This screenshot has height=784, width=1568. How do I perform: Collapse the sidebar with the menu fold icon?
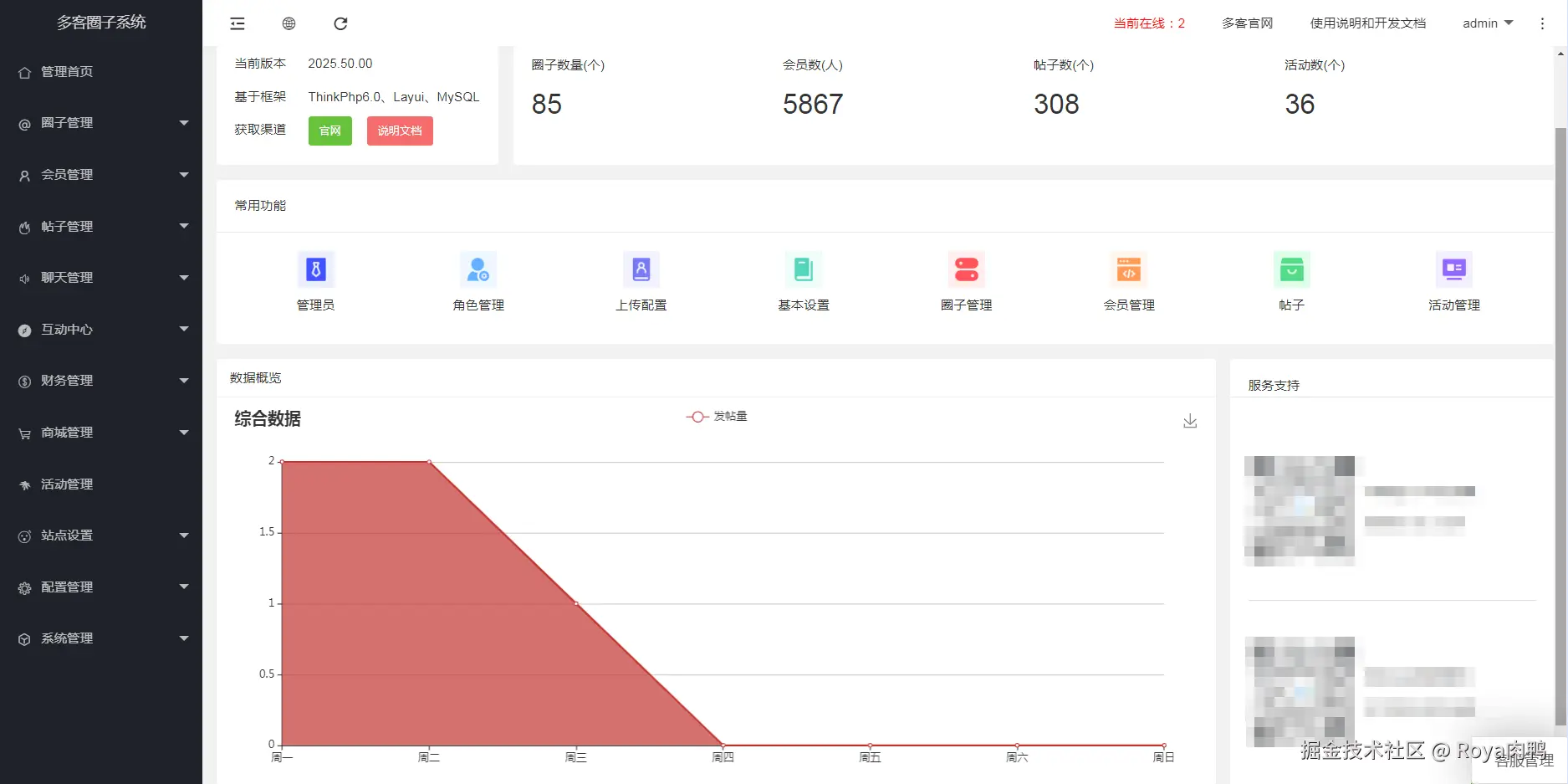237,23
